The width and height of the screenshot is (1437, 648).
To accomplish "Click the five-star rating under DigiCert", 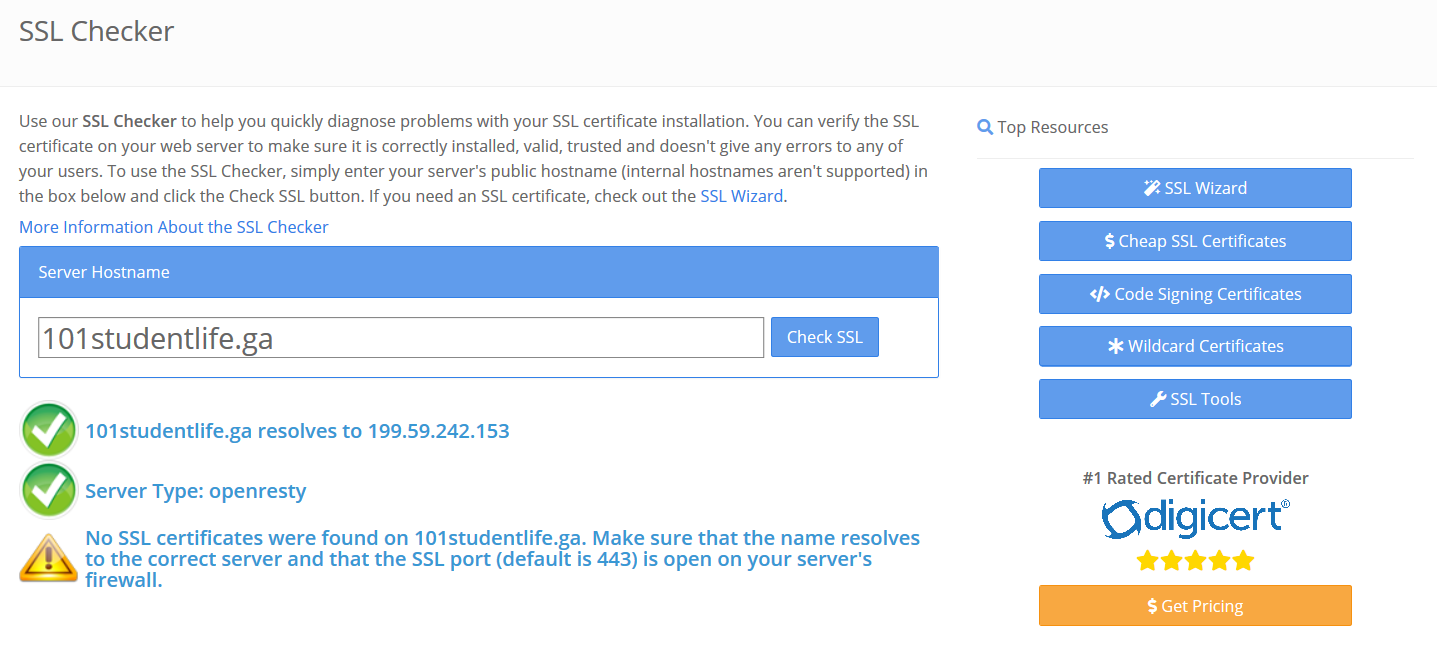I will (x=1195, y=561).
